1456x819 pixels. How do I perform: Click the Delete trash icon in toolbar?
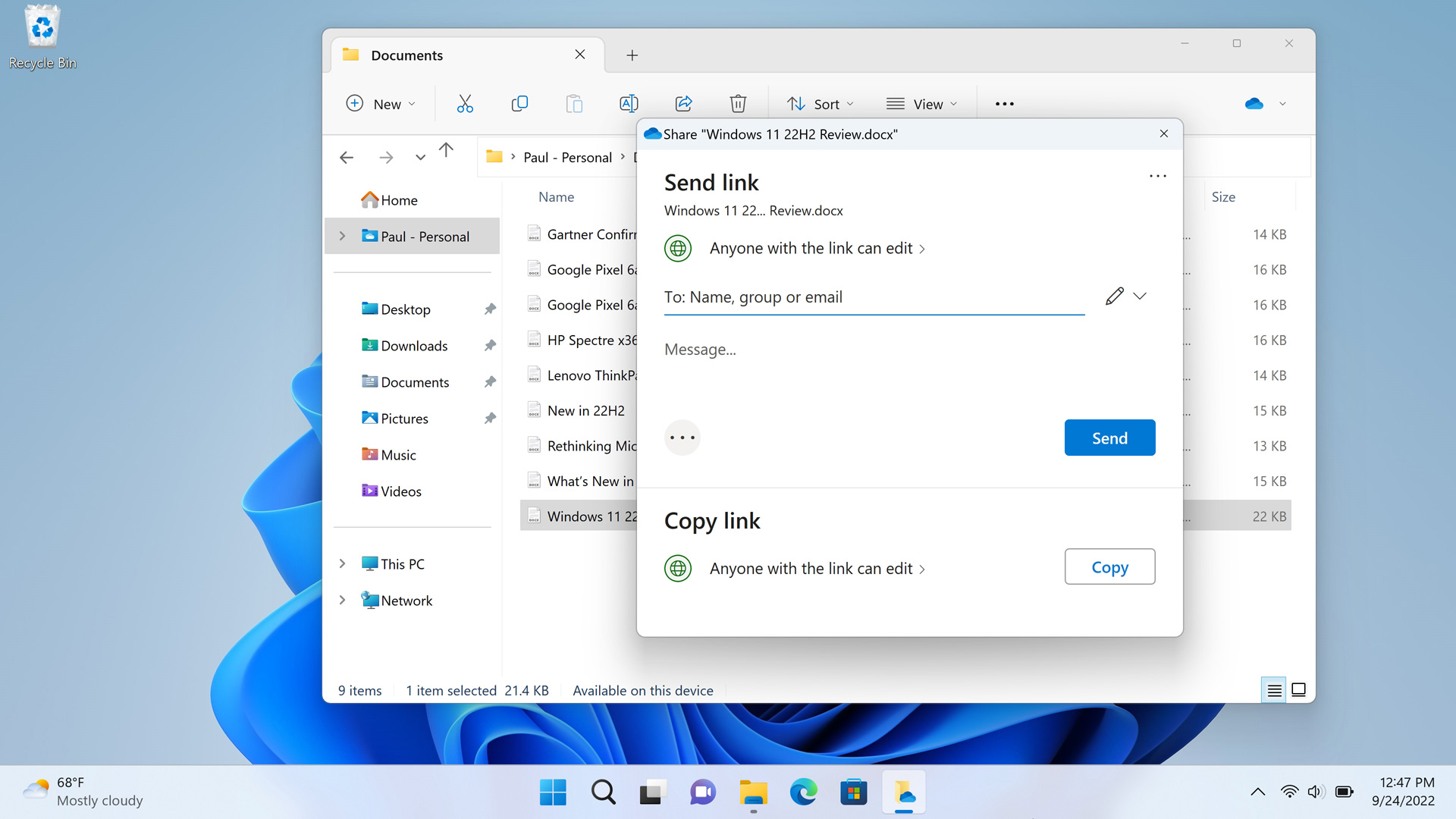(x=738, y=104)
